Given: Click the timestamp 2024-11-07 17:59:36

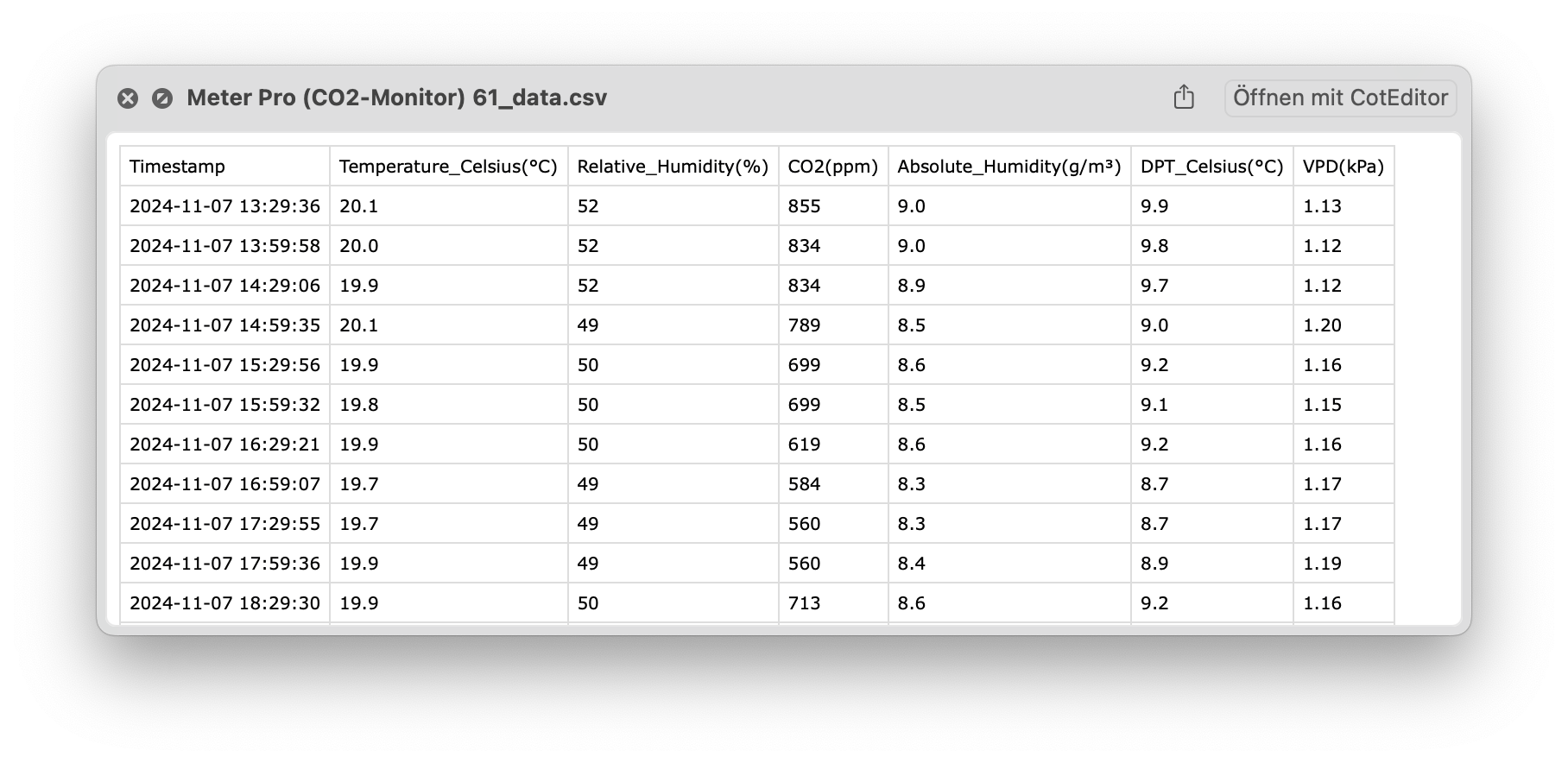Looking at the screenshot, I should pos(224,563).
